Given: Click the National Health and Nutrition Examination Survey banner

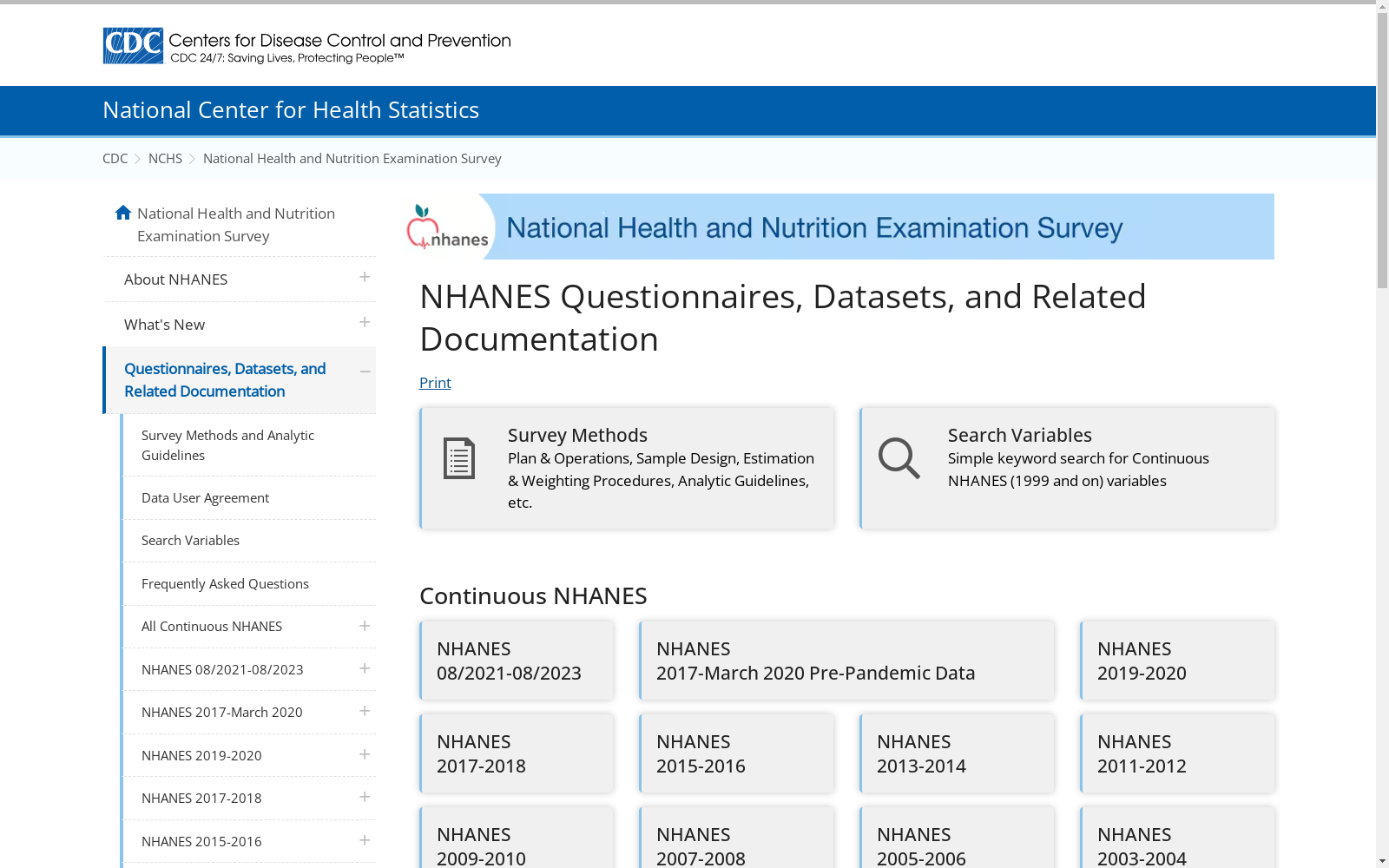Looking at the screenshot, I should coord(839,227).
